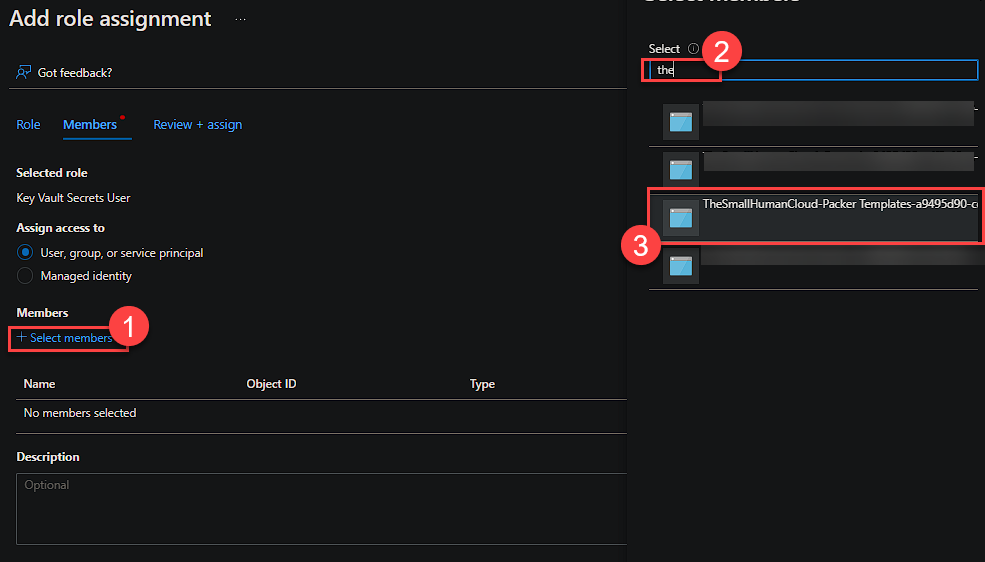The width and height of the screenshot is (985, 562).
Task: Switch to the Role tab
Action: (28, 125)
